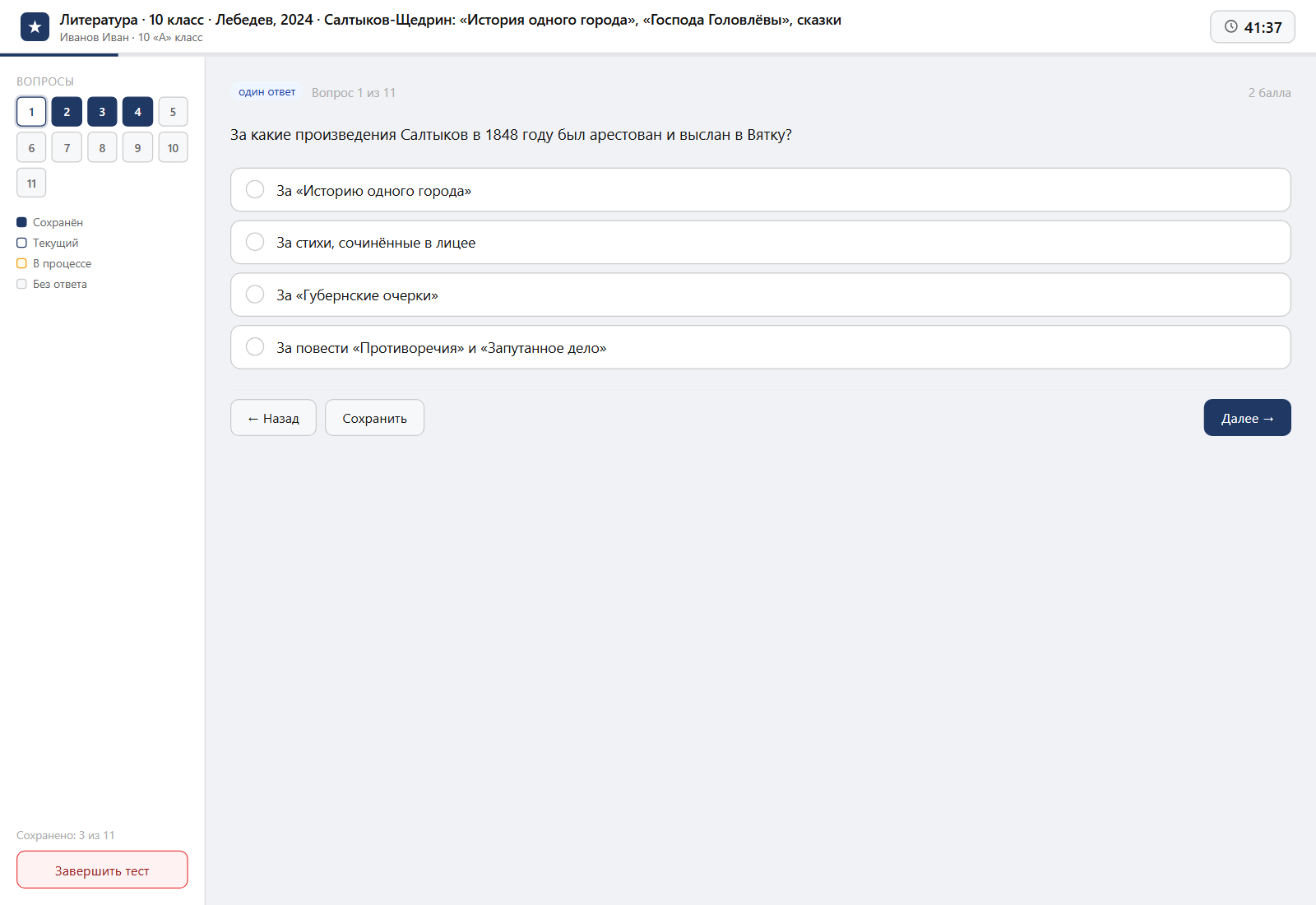The image size is (1316, 905).
Task: Click the «один ответ» badge
Action: pos(266,92)
